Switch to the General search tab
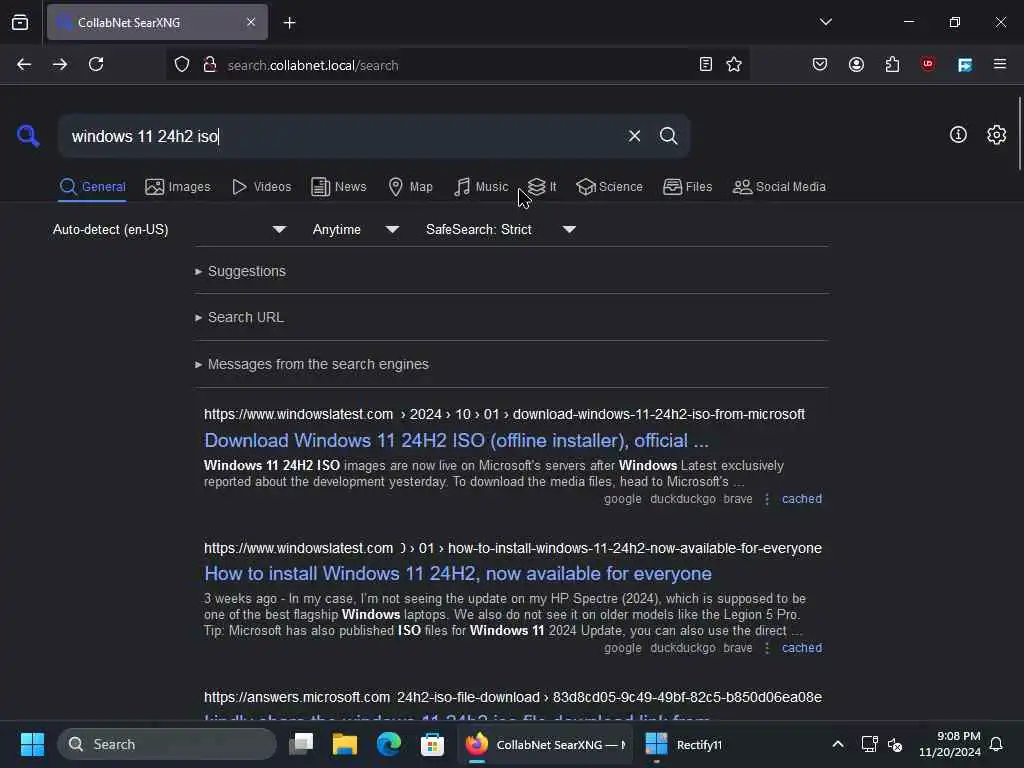Image resolution: width=1024 pixels, height=768 pixels. point(92,187)
